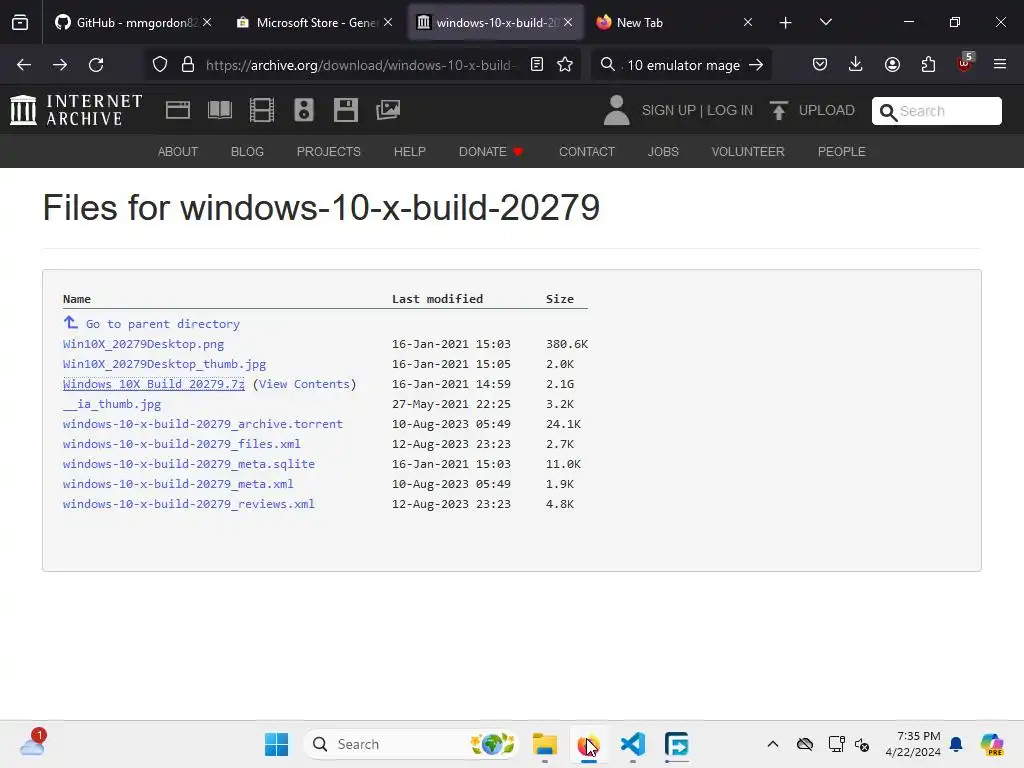Toggle reader view in address bar
Screen dimensions: 1024x768
pos(537,65)
